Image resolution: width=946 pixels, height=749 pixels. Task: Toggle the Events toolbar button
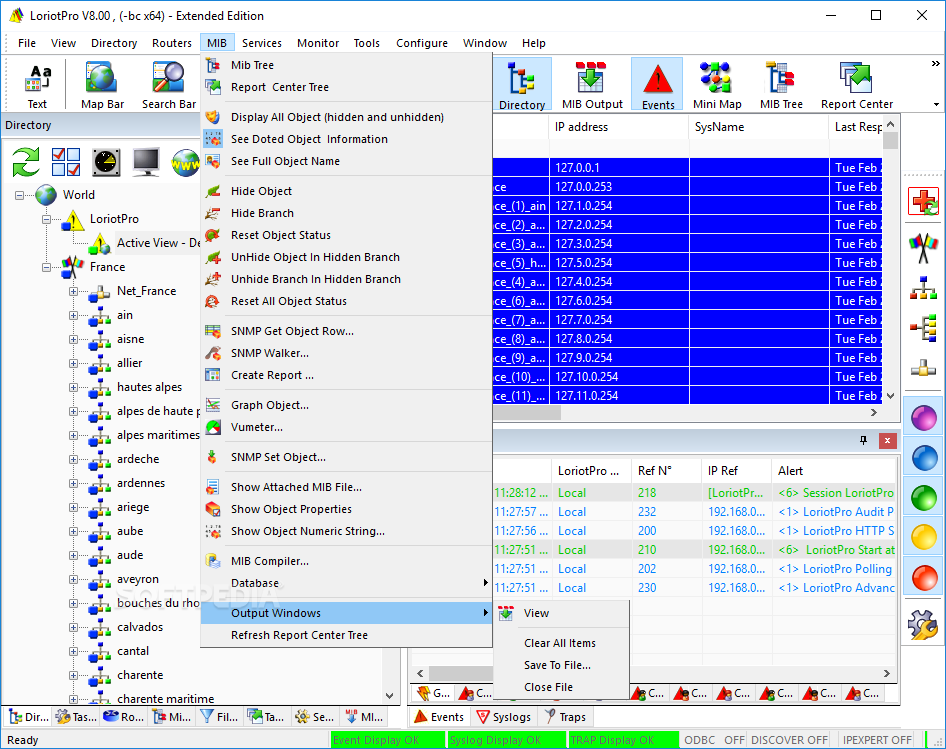click(658, 85)
